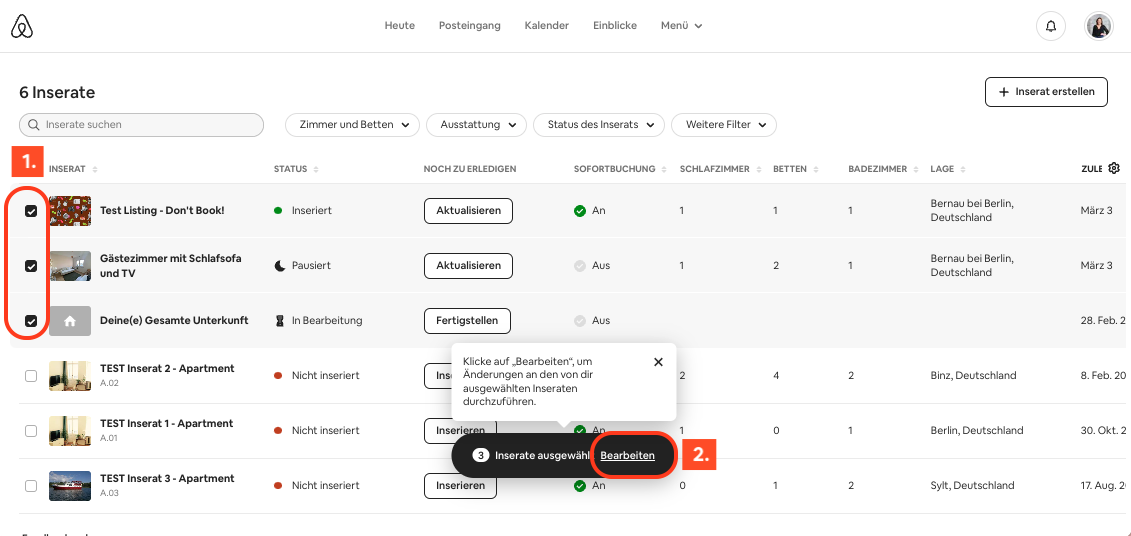Viewport: 1131px width, 536px height.
Task: Click Fertigstellen for Gesamte Unterkunft
Action: 467,320
